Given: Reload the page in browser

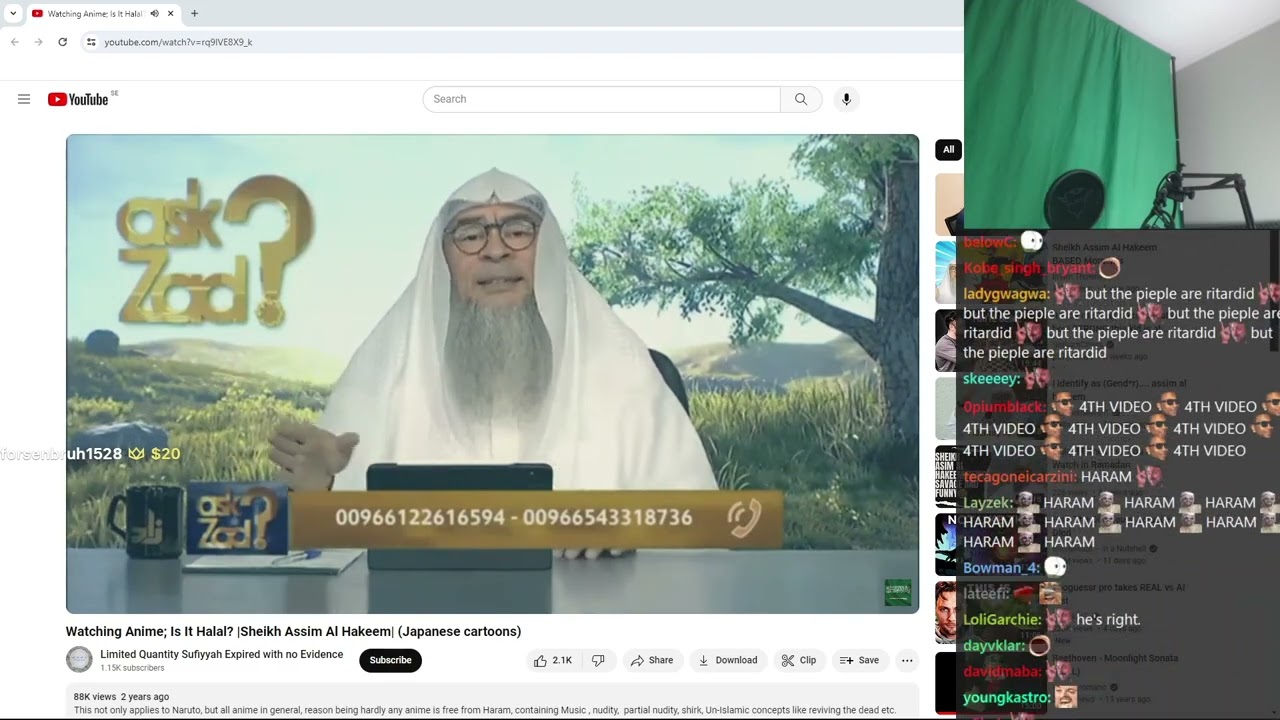Looking at the screenshot, I should (x=62, y=42).
